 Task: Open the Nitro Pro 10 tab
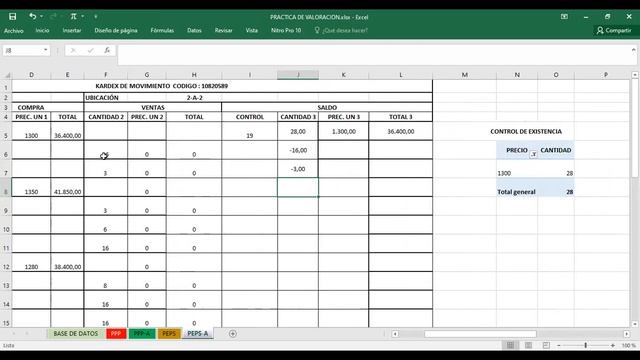point(286,31)
